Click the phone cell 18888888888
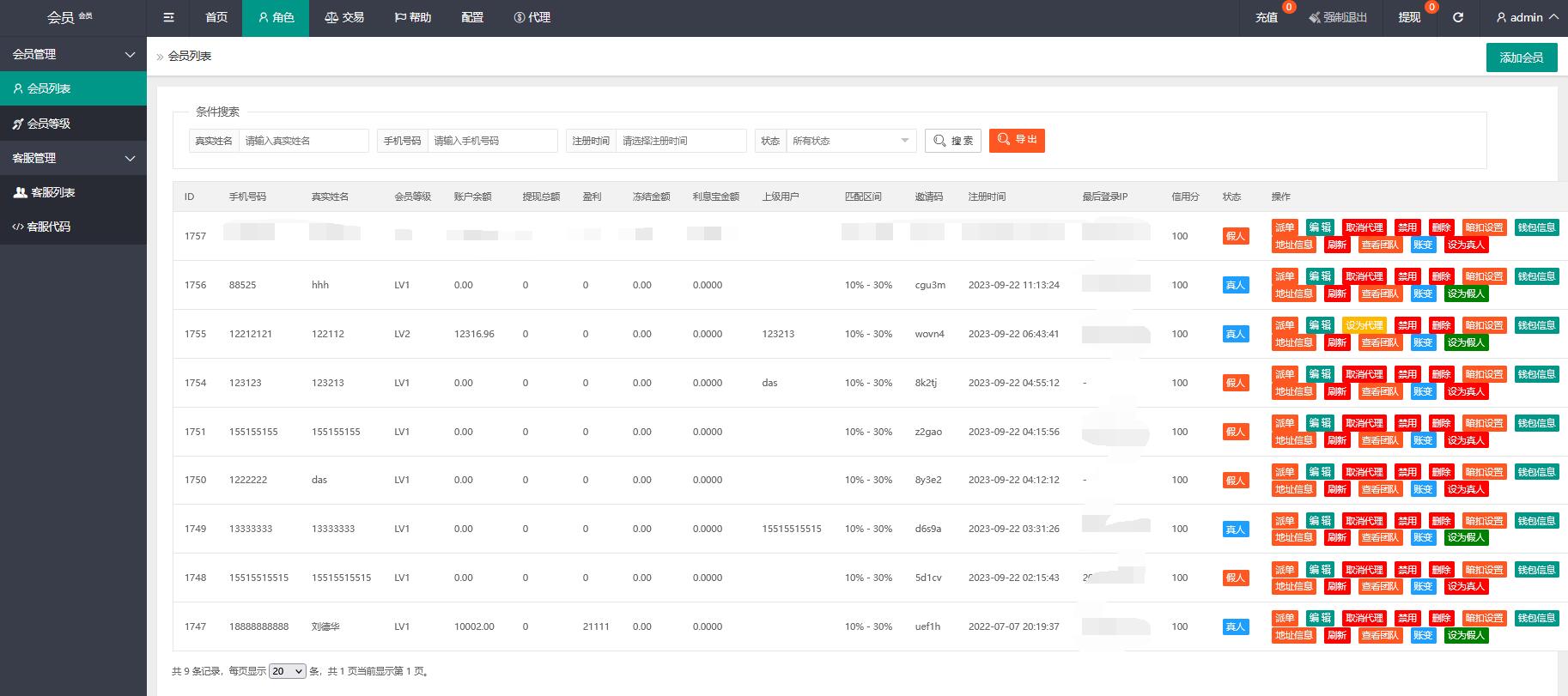 pyautogui.click(x=259, y=626)
